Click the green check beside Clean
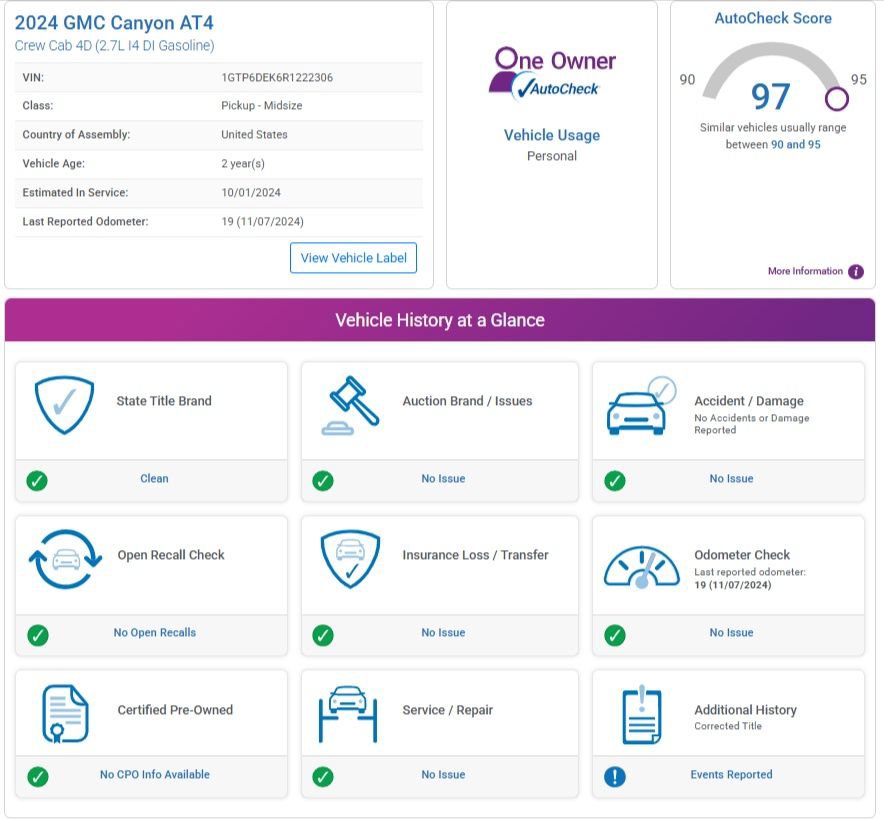The height and width of the screenshot is (820, 884). tap(37, 480)
